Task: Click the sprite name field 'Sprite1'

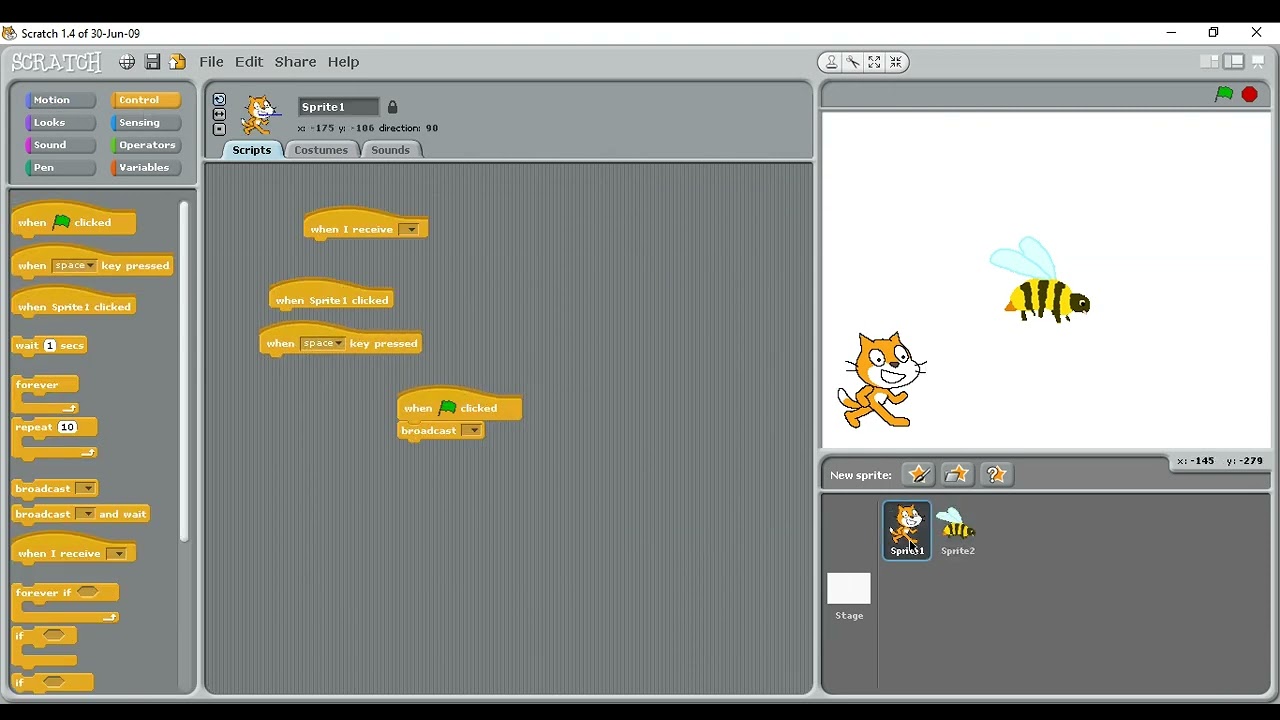Action: [x=339, y=107]
